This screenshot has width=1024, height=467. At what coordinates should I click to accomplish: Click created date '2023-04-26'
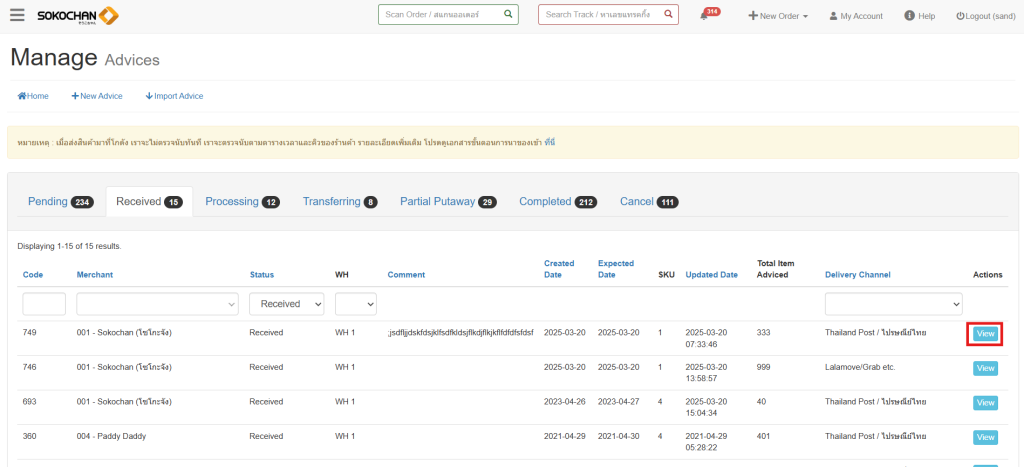click(x=565, y=402)
